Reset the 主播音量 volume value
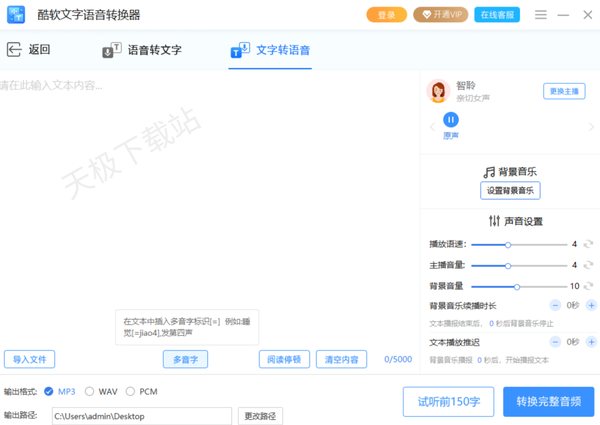The height and width of the screenshot is (425, 600). click(589, 265)
